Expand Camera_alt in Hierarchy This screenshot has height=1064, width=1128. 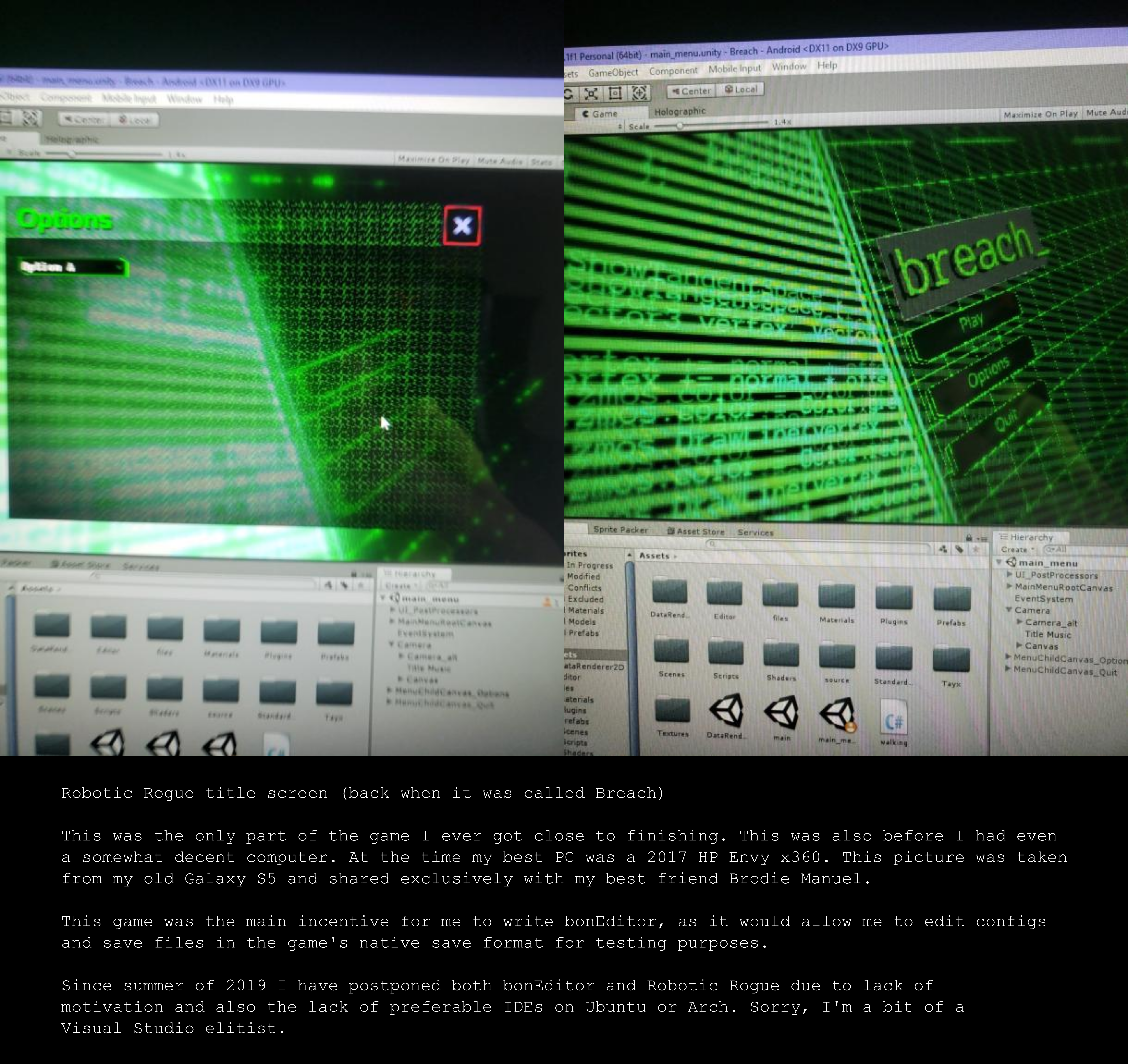coord(1020,622)
